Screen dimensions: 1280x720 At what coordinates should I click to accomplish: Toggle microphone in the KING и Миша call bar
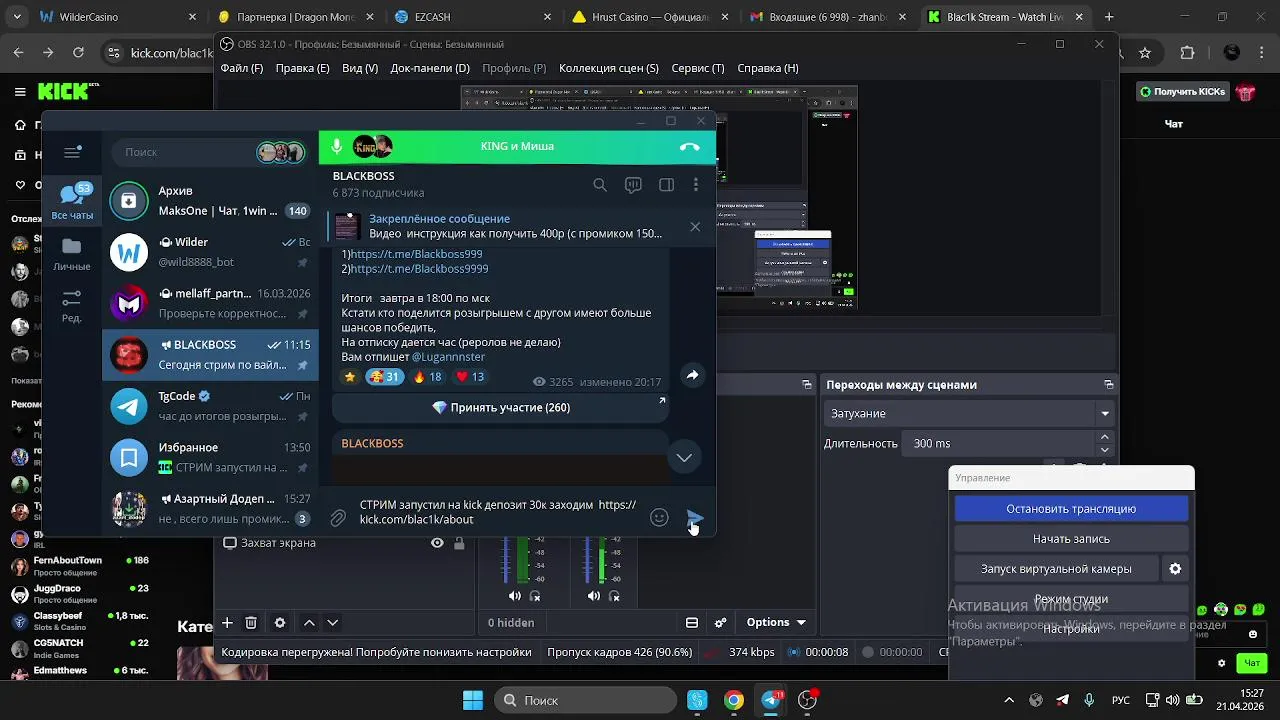pos(337,146)
